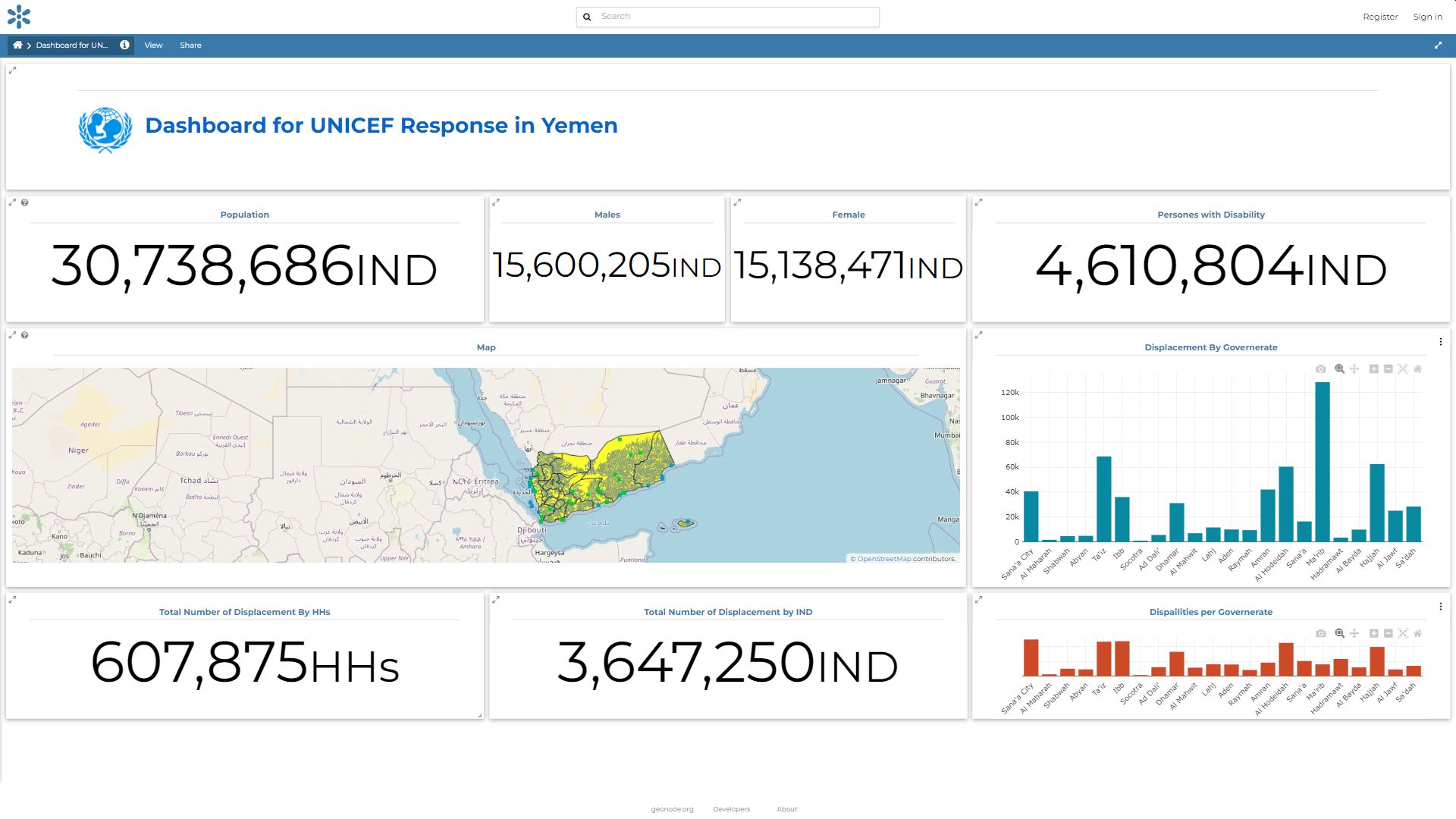Download Displacement chart as image (camera)
1456x819 pixels.
(x=1320, y=369)
